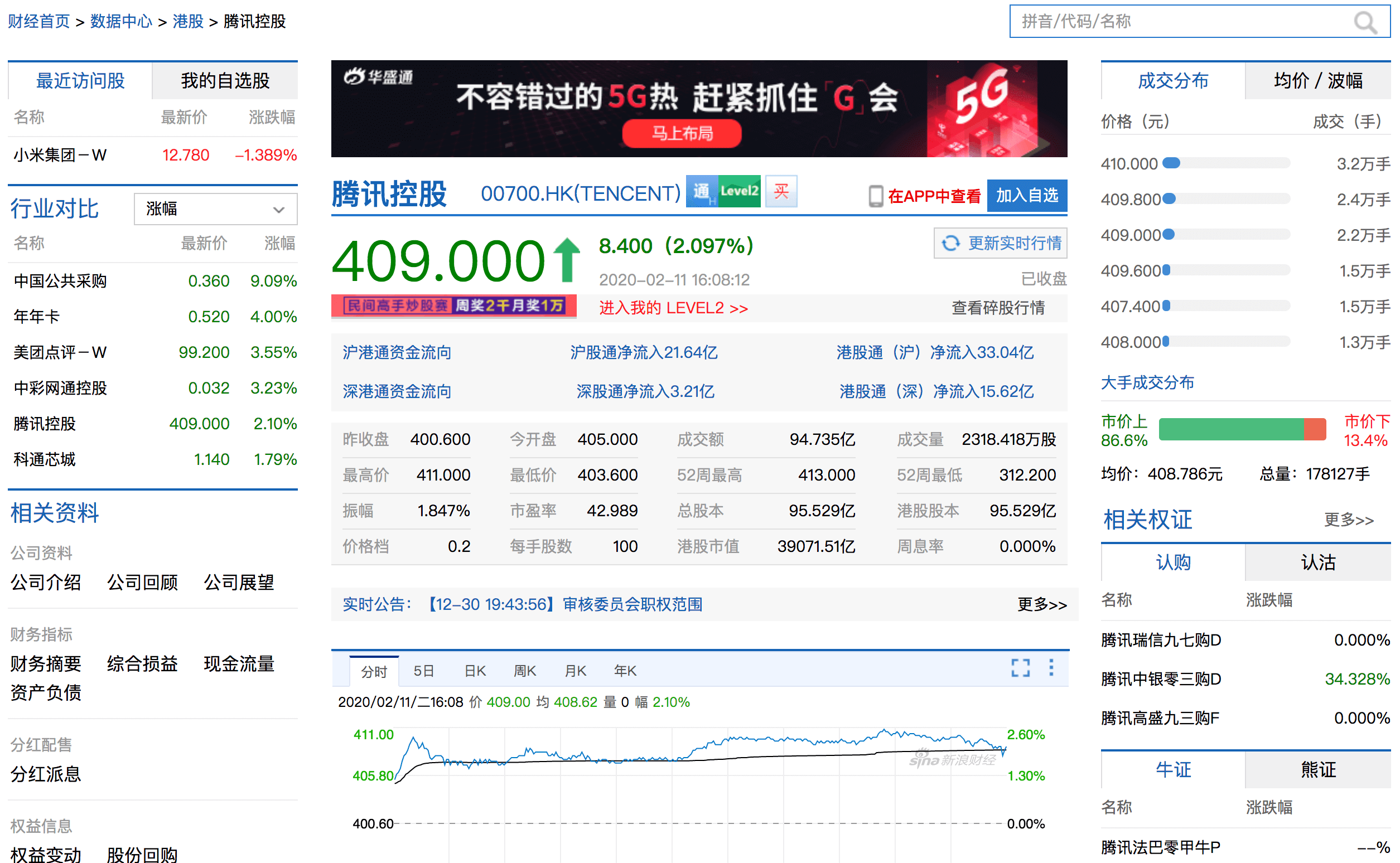The image size is (1400, 863).
Task: Click the phone icon beside 在APP中查看
Action: coord(875,196)
